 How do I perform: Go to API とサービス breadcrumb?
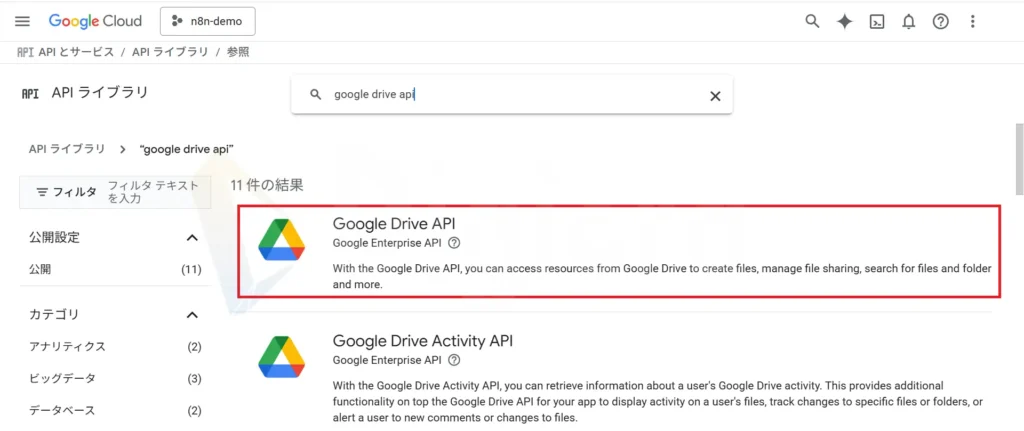(x=76, y=52)
